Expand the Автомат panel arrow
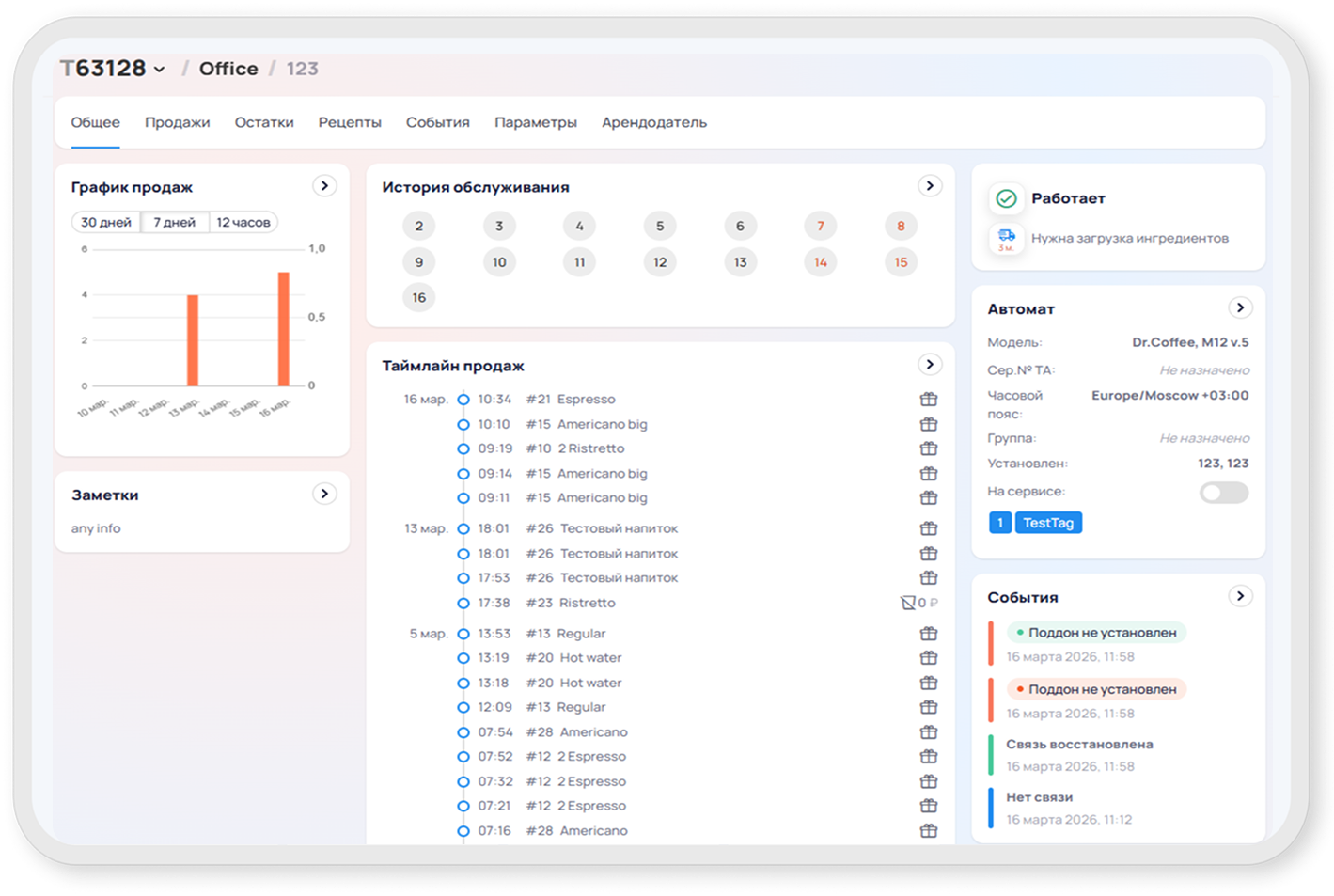 click(x=1240, y=307)
